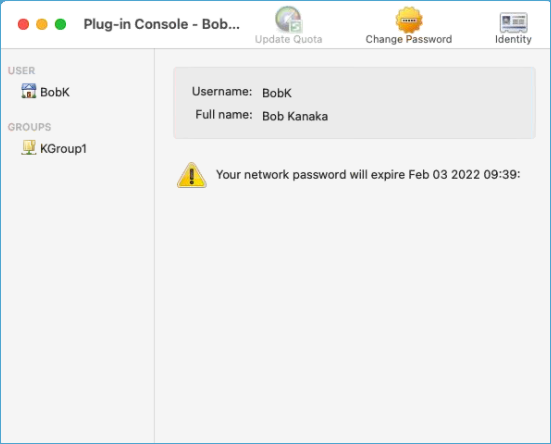
Task: Click the GROUPS section header
Action: (x=30, y=127)
